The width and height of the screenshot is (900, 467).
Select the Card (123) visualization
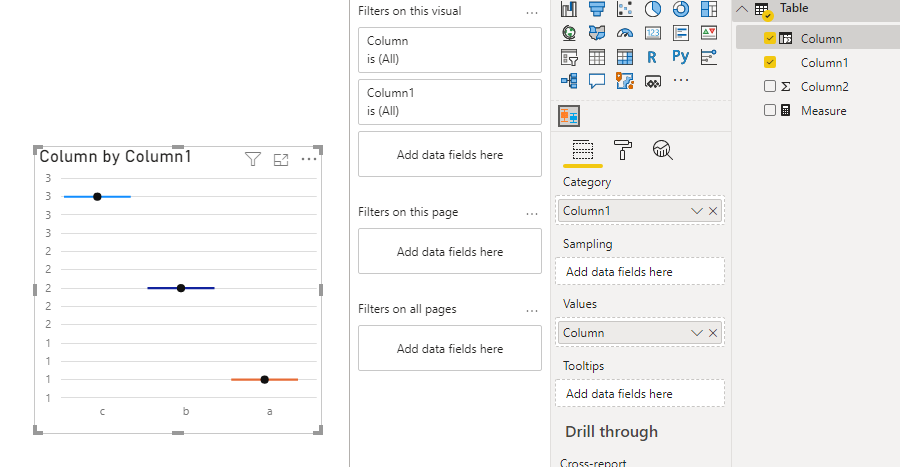pyautogui.click(x=653, y=33)
